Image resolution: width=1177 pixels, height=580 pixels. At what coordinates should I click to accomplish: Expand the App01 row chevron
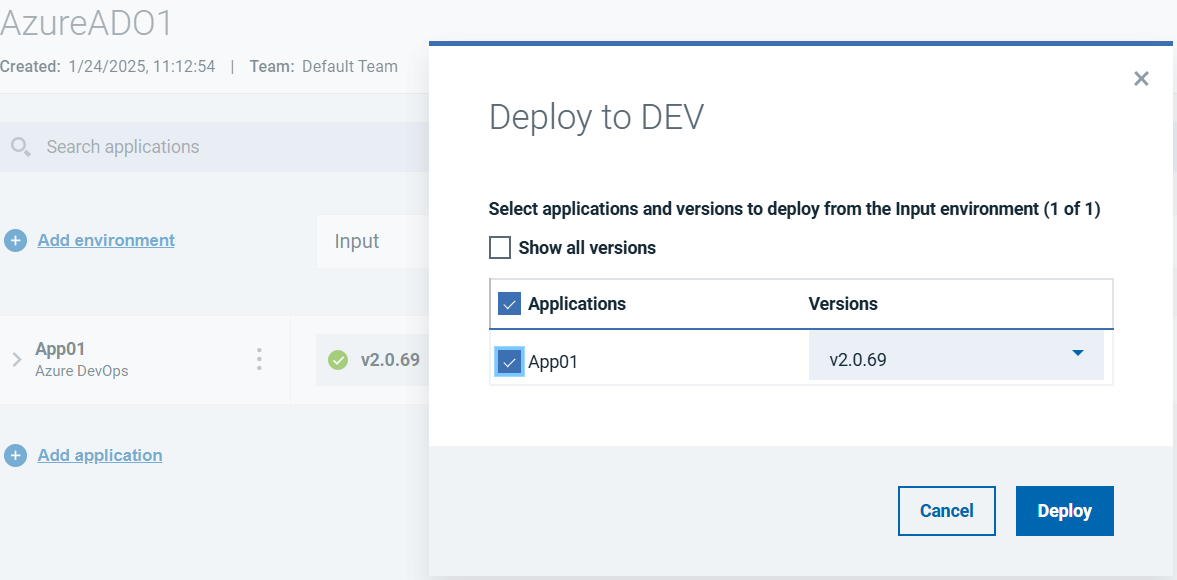[x=16, y=360]
